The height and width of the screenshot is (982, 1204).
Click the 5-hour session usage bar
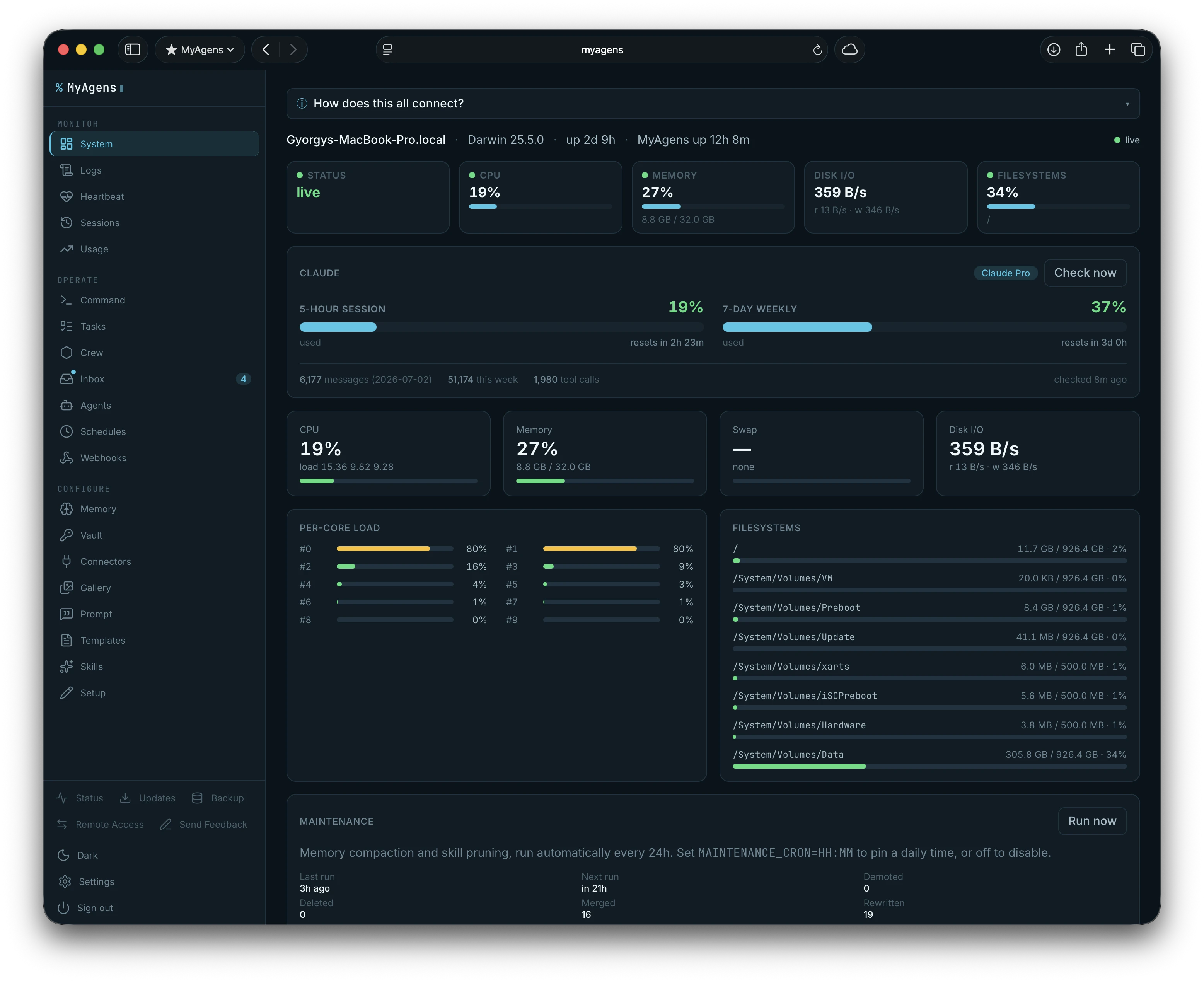point(501,327)
